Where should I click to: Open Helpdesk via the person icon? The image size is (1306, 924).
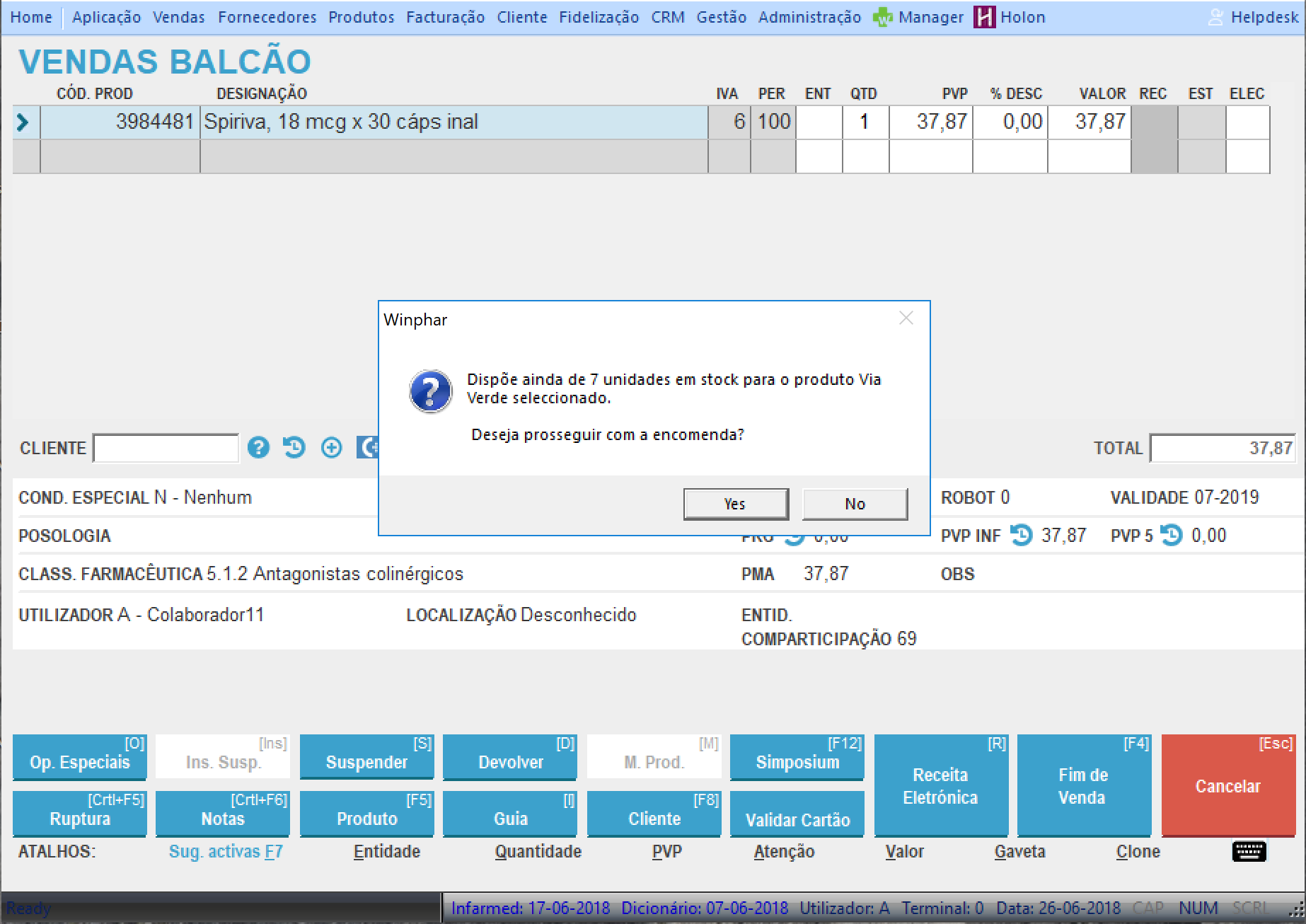[x=1215, y=17]
